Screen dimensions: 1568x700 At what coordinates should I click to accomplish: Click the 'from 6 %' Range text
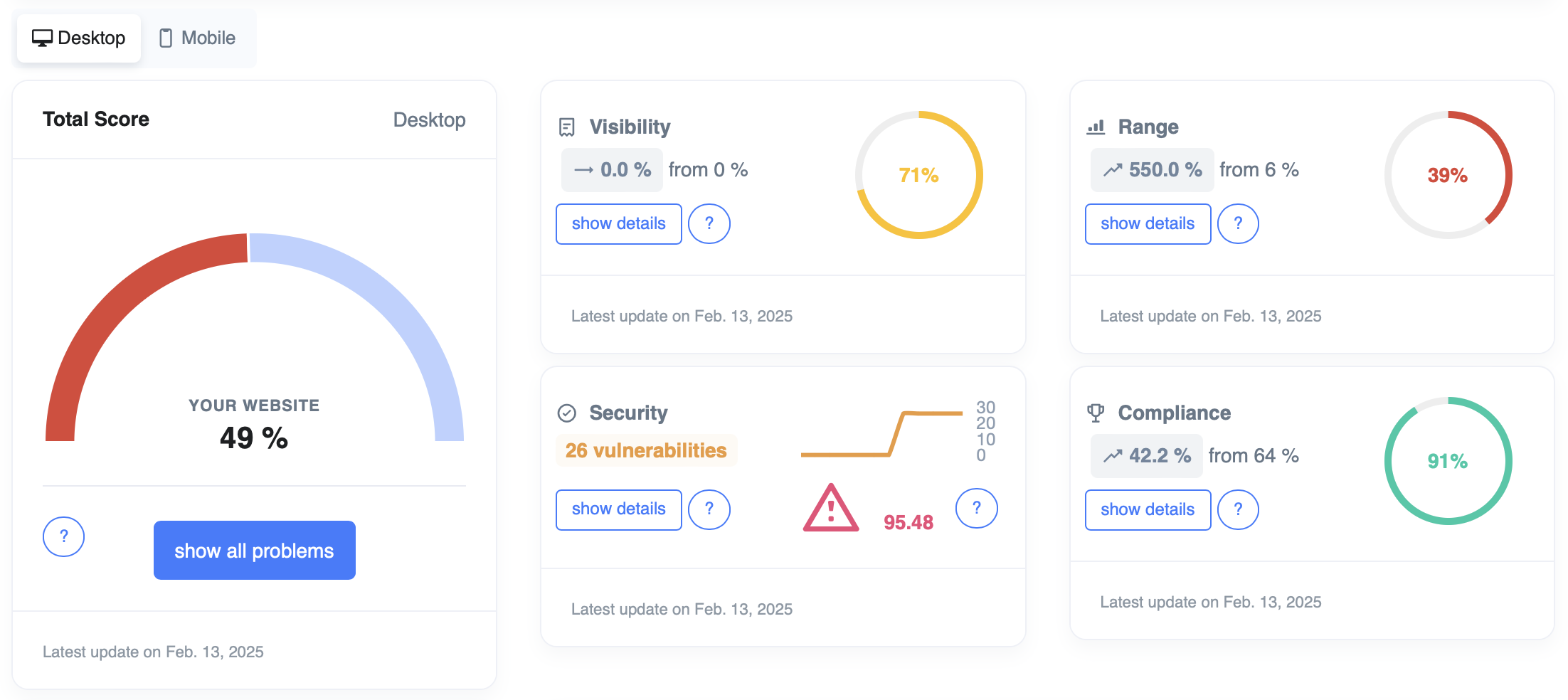point(1259,170)
